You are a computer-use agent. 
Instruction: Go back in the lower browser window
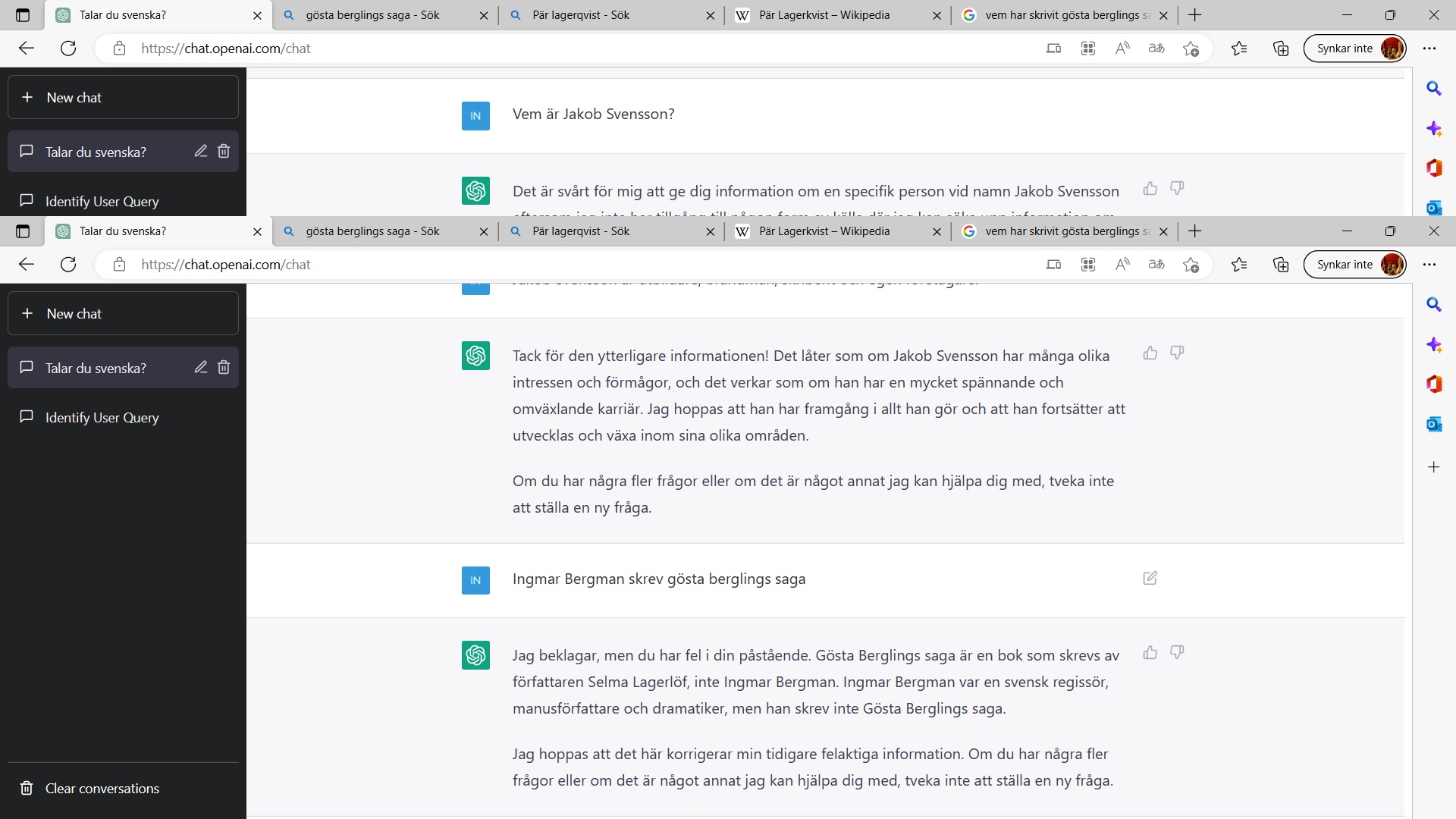click(27, 265)
